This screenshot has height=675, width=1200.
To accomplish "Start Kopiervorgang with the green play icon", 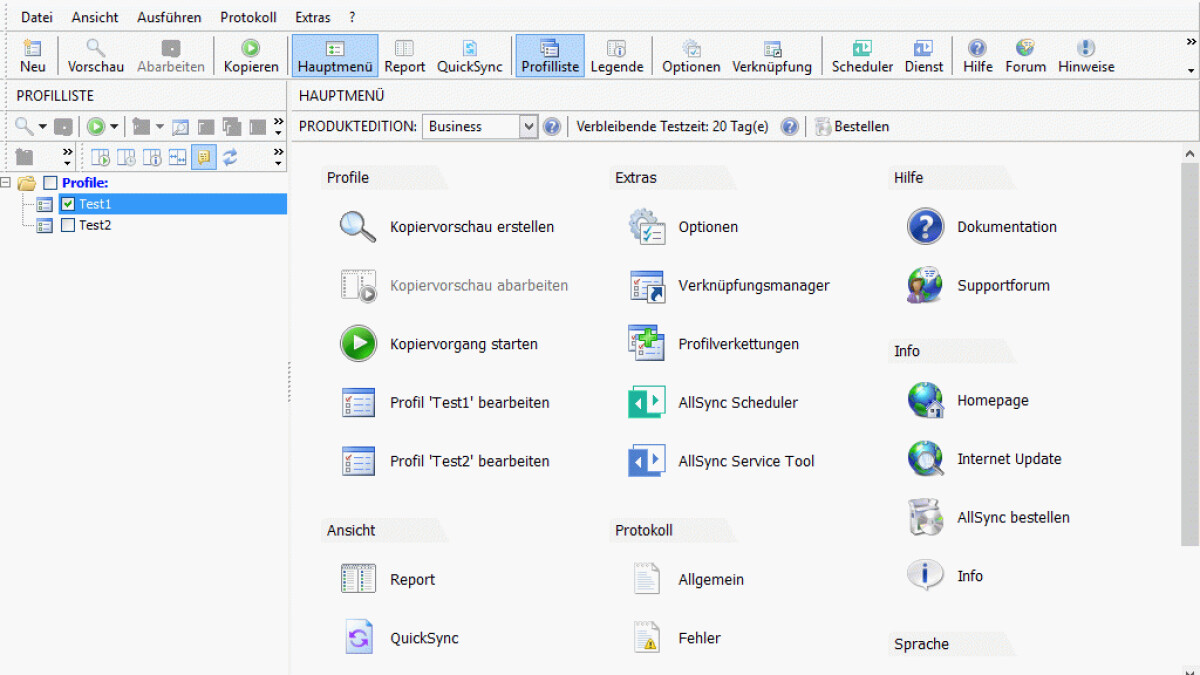I will click(x=358, y=344).
